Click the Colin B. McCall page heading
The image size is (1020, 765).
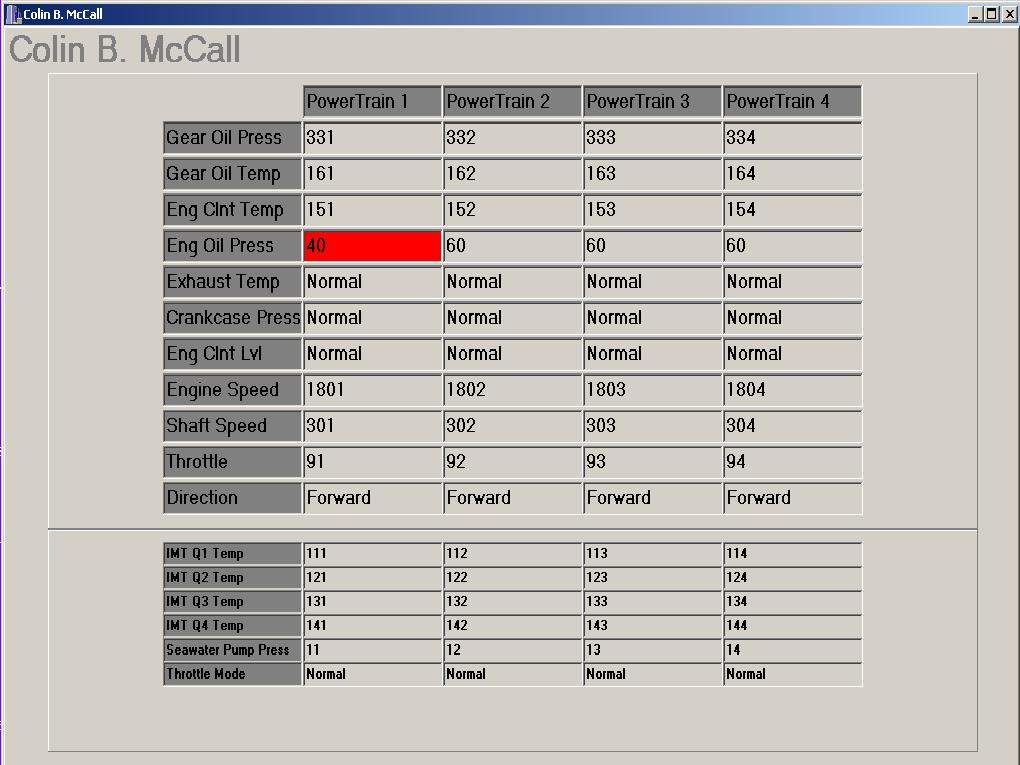125,50
